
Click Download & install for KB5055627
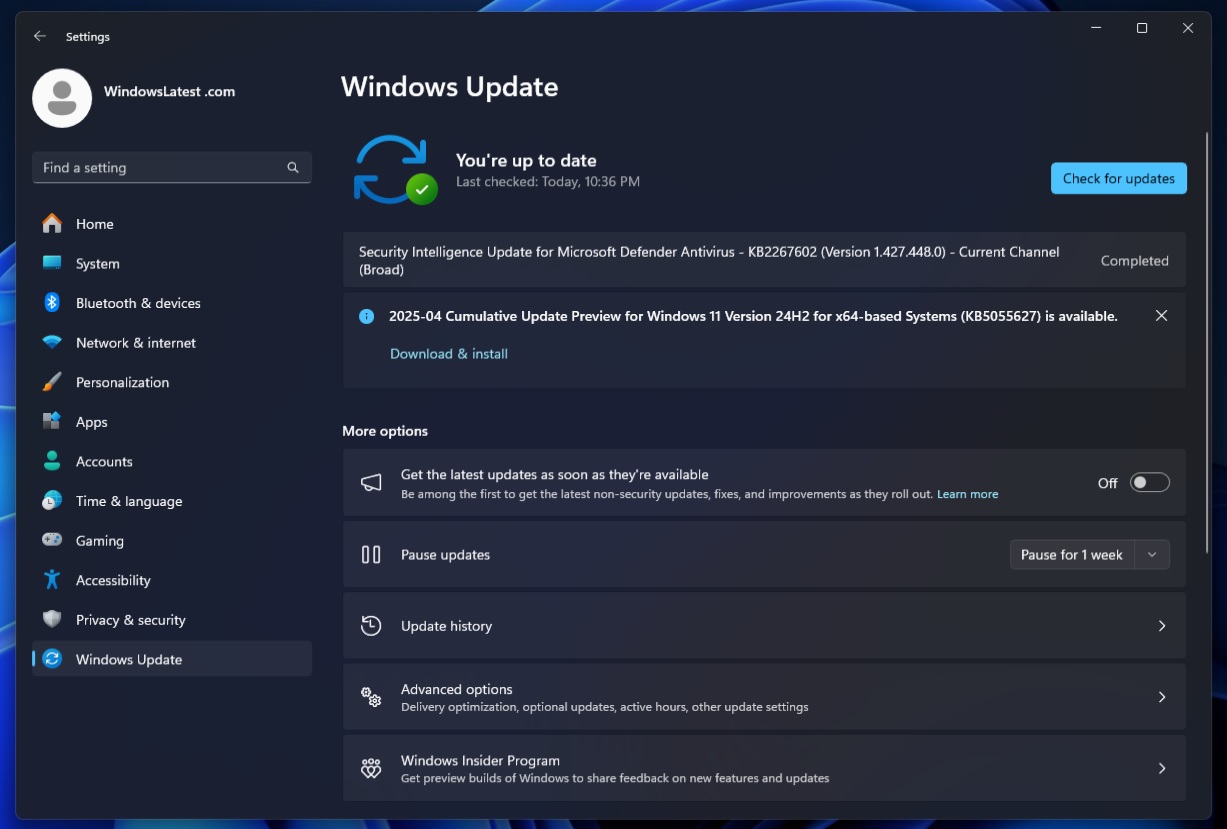tap(448, 353)
